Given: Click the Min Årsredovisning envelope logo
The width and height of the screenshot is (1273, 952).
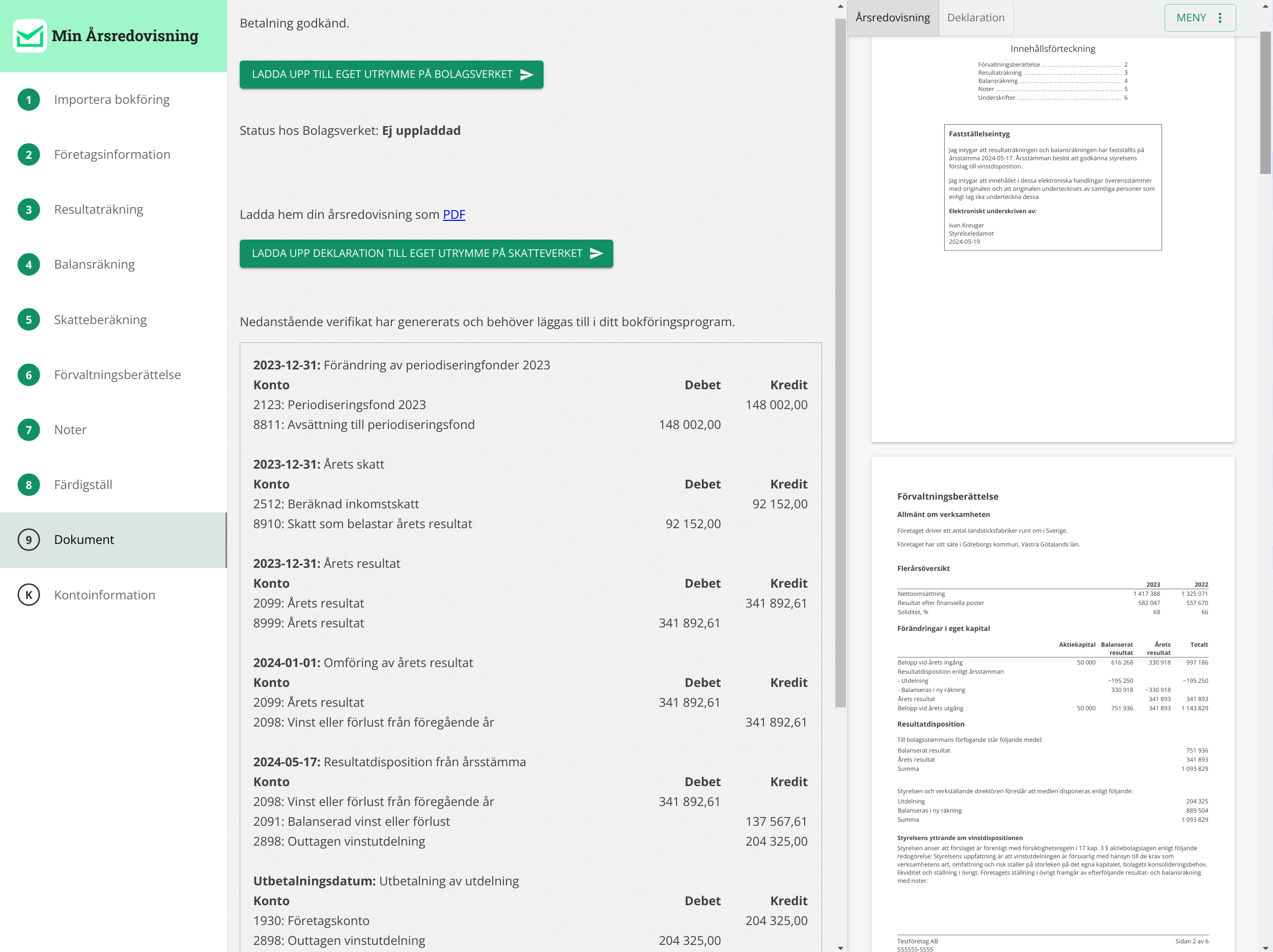Looking at the screenshot, I should (30, 36).
